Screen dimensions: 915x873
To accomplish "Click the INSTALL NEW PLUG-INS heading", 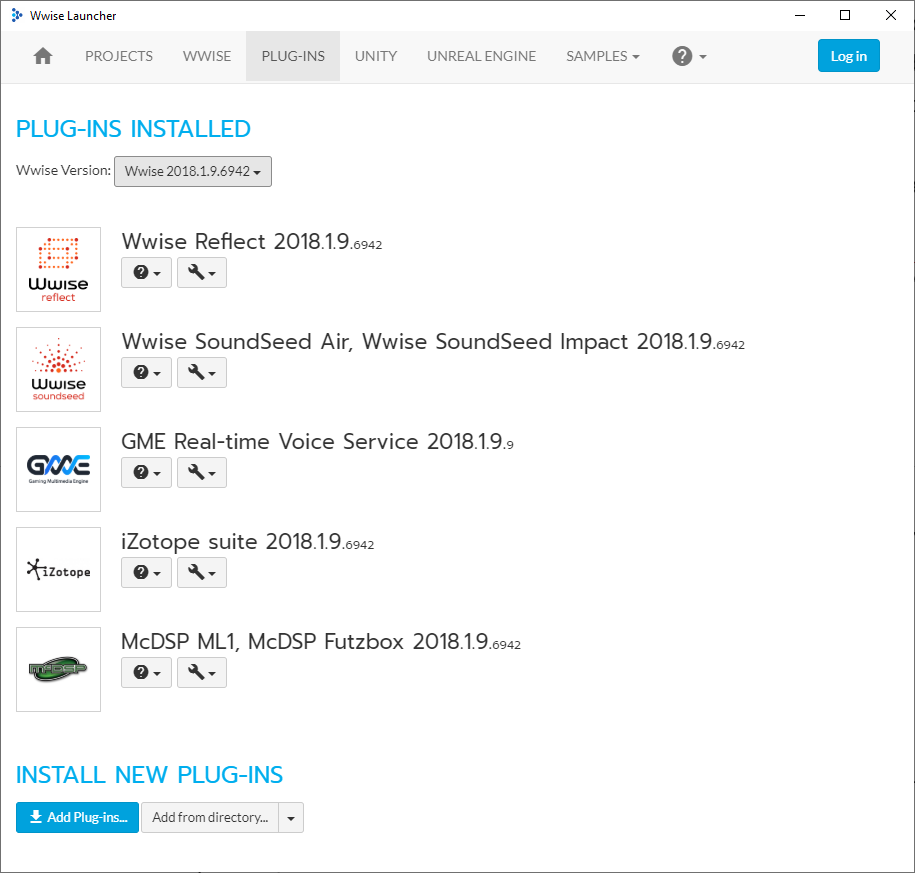I will [149, 775].
